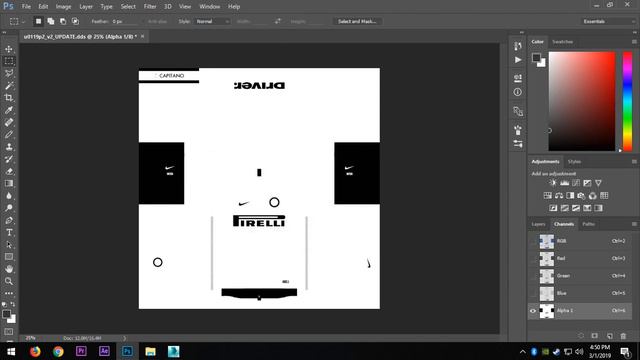Show the Red channel

[x=533, y=259]
